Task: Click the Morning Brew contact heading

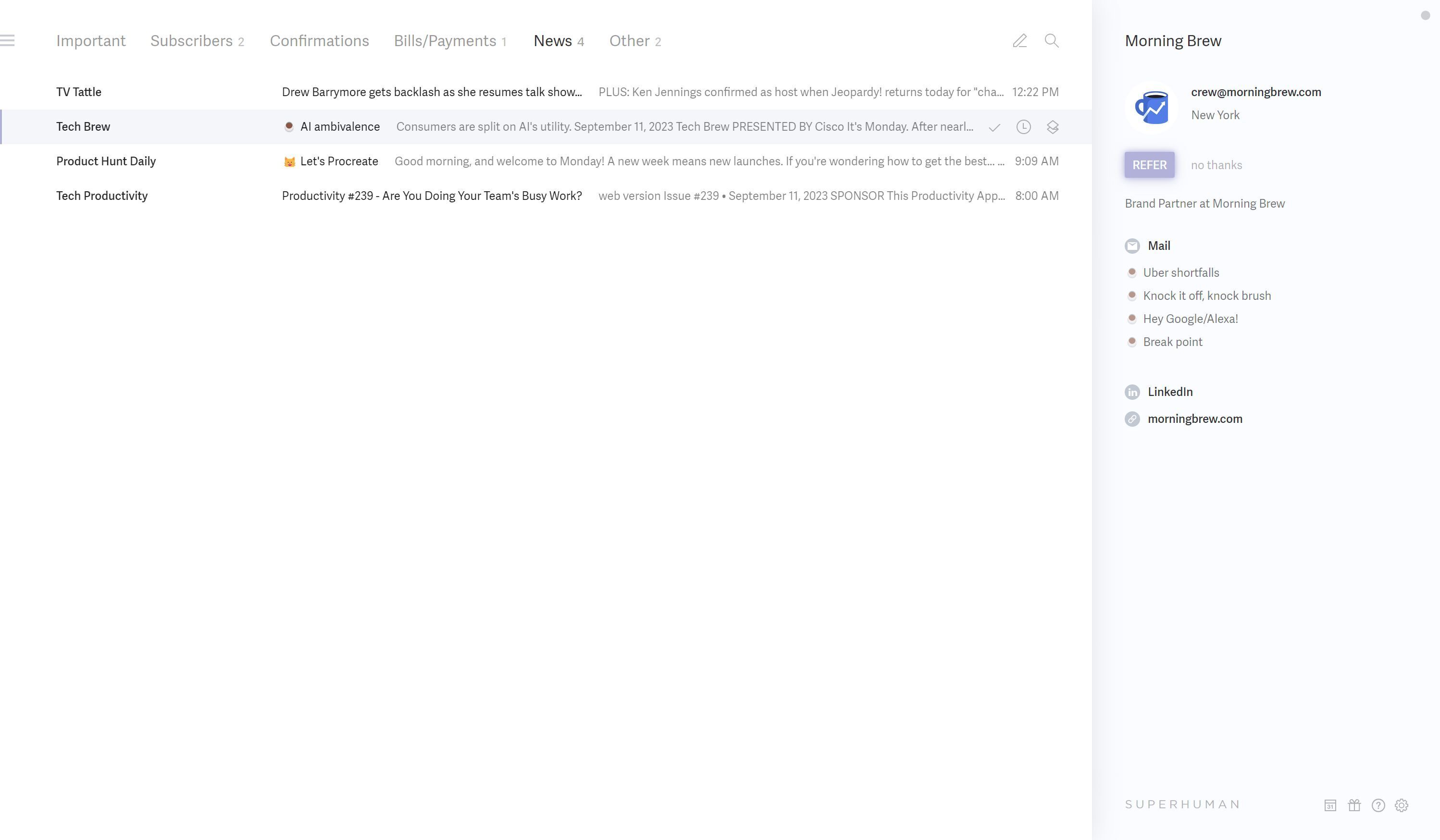Action: (1173, 40)
